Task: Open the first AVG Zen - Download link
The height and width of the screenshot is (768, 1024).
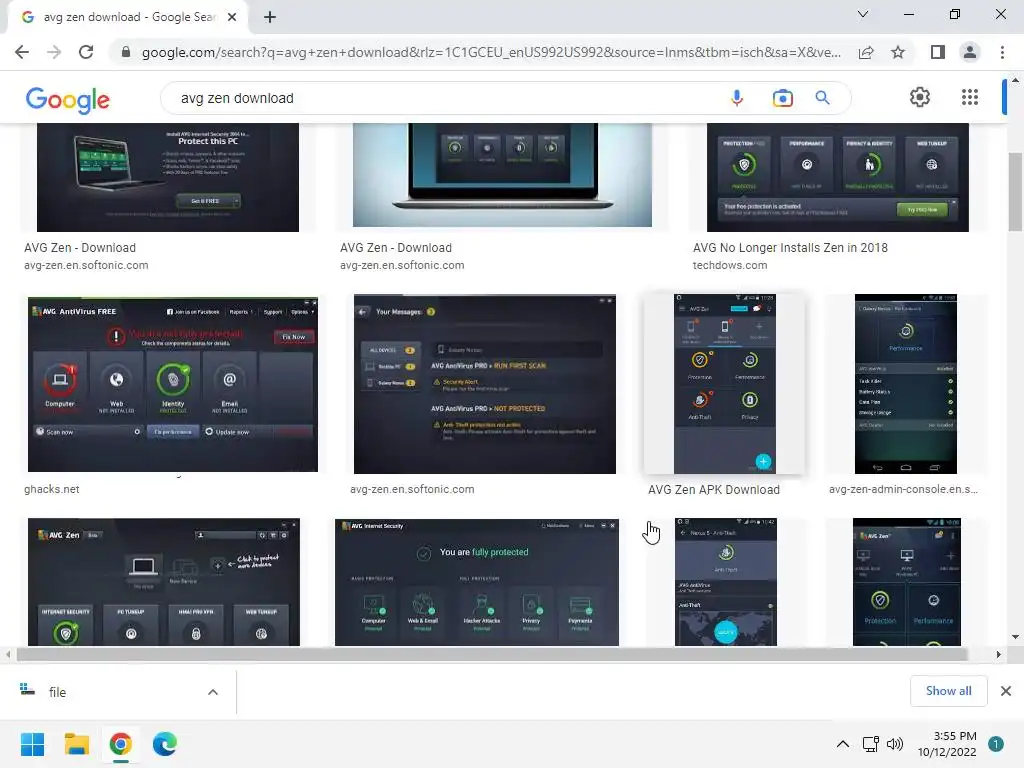Action: 80,248
